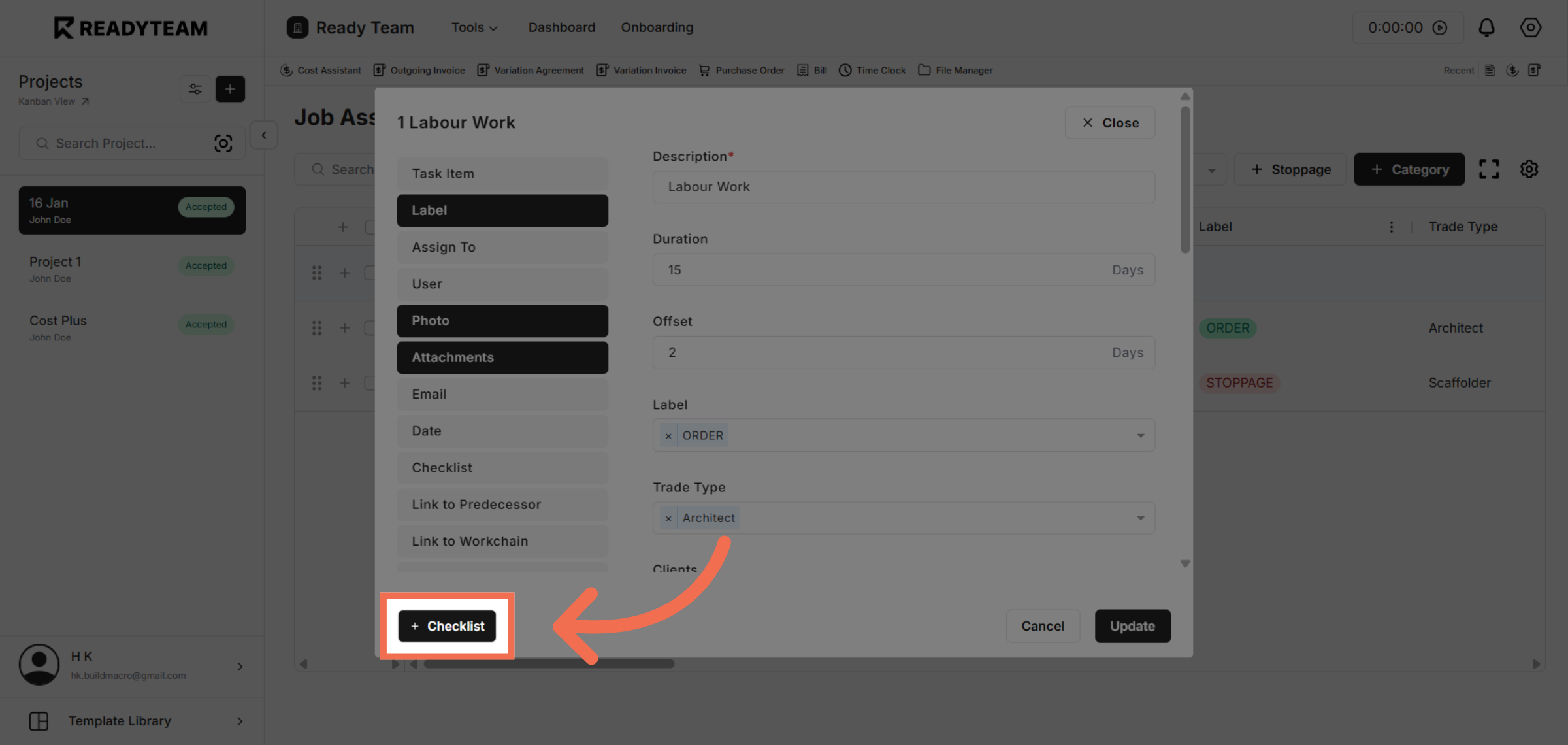Disable the Attachments field
This screenshot has height=745, width=1568.
click(502, 357)
